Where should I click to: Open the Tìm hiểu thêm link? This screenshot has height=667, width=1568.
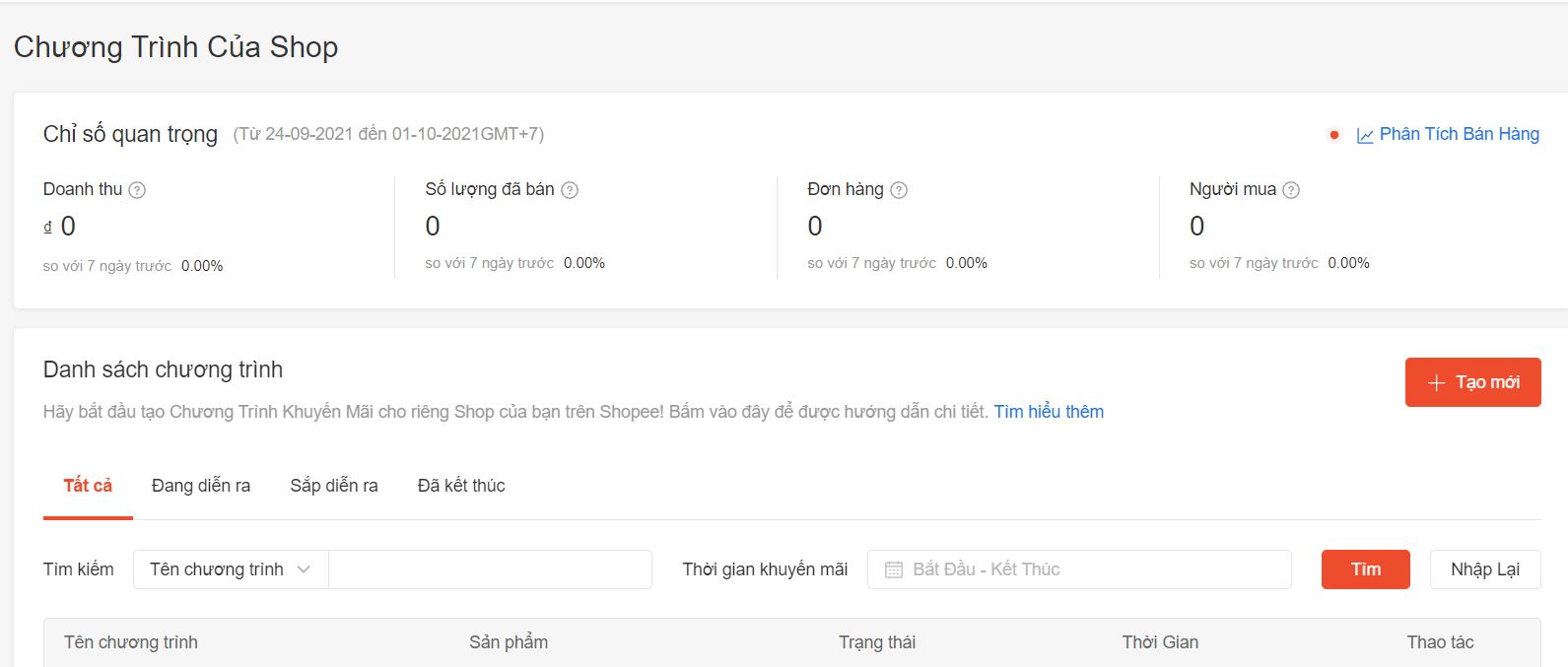[x=1049, y=412]
